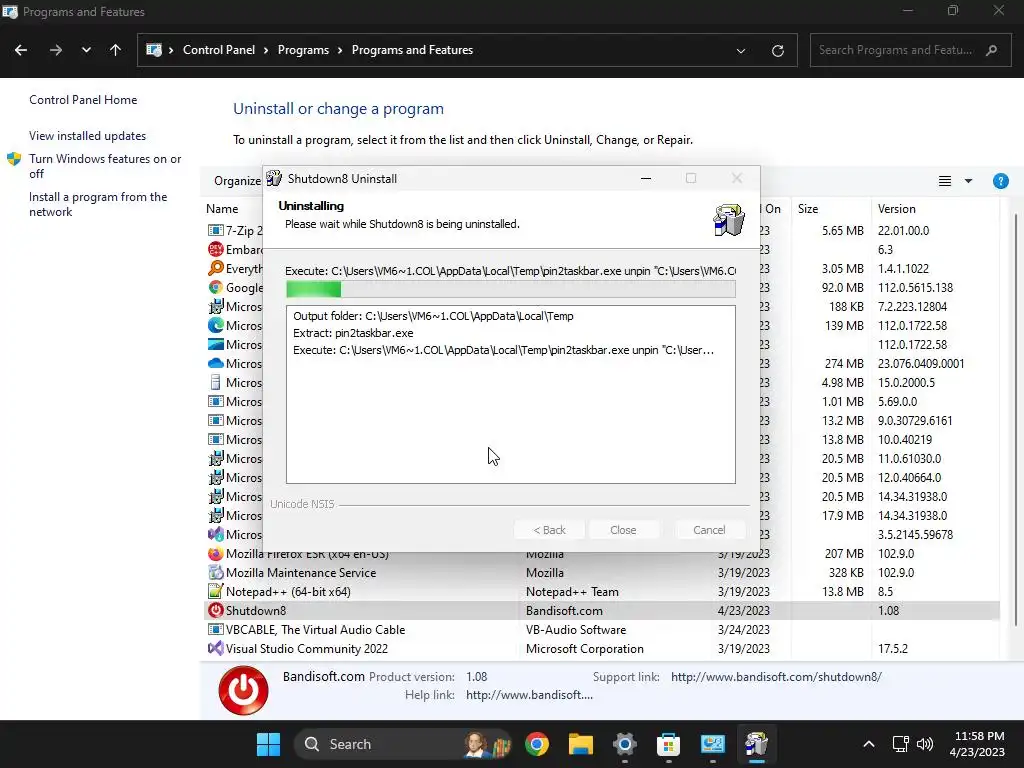The width and height of the screenshot is (1024, 768).
Task: Click the 'Microsoft Corporation' publisher cell
Action: (584, 648)
